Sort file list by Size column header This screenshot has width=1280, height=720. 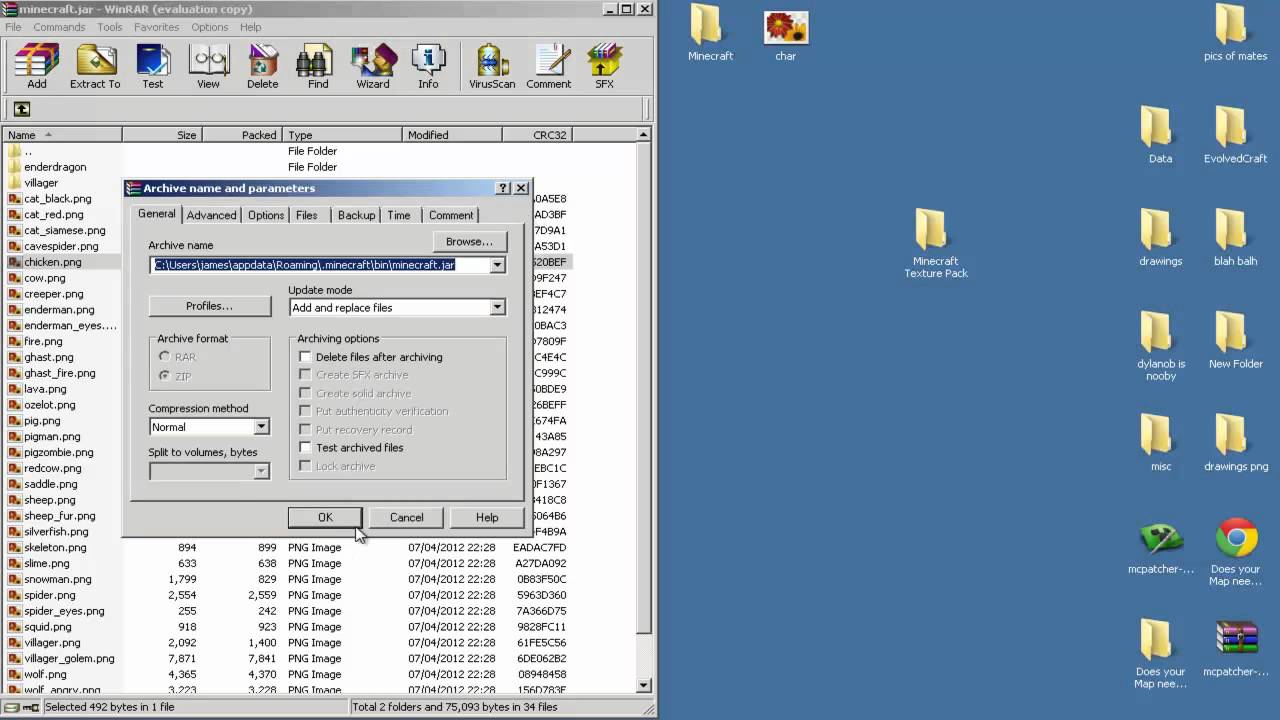(162, 135)
